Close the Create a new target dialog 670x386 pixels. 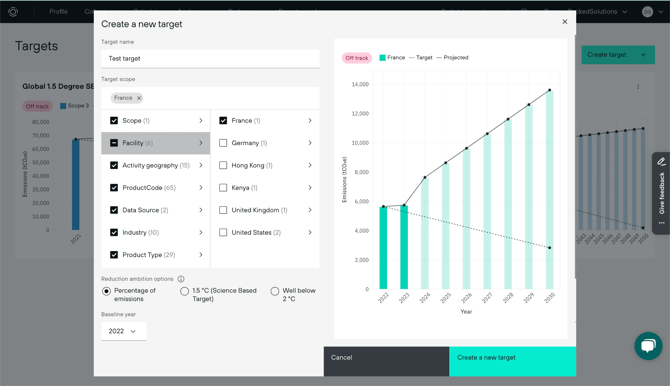564,22
